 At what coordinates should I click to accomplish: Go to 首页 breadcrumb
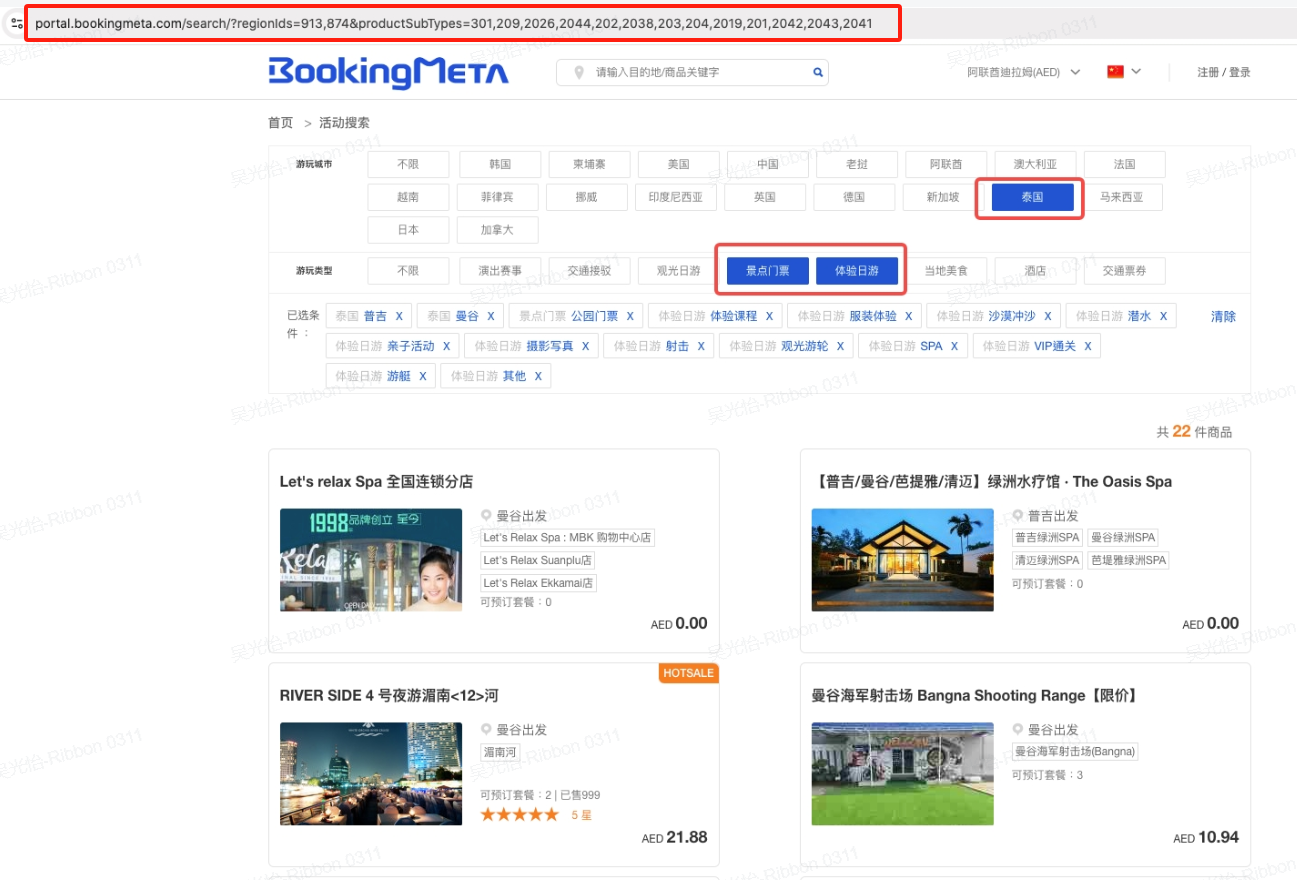[x=280, y=123]
